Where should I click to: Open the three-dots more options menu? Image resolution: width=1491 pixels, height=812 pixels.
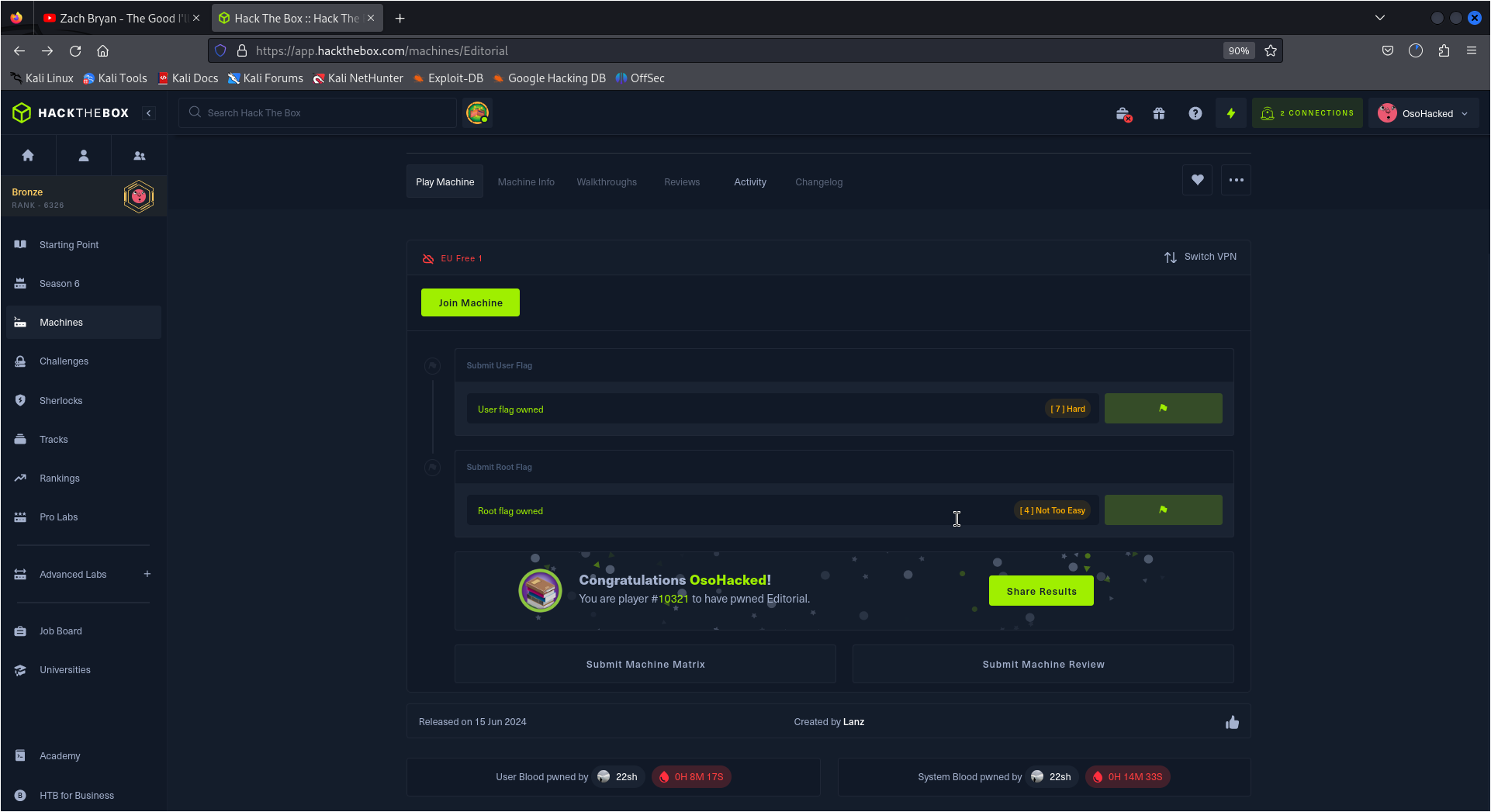click(x=1237, y=180)
